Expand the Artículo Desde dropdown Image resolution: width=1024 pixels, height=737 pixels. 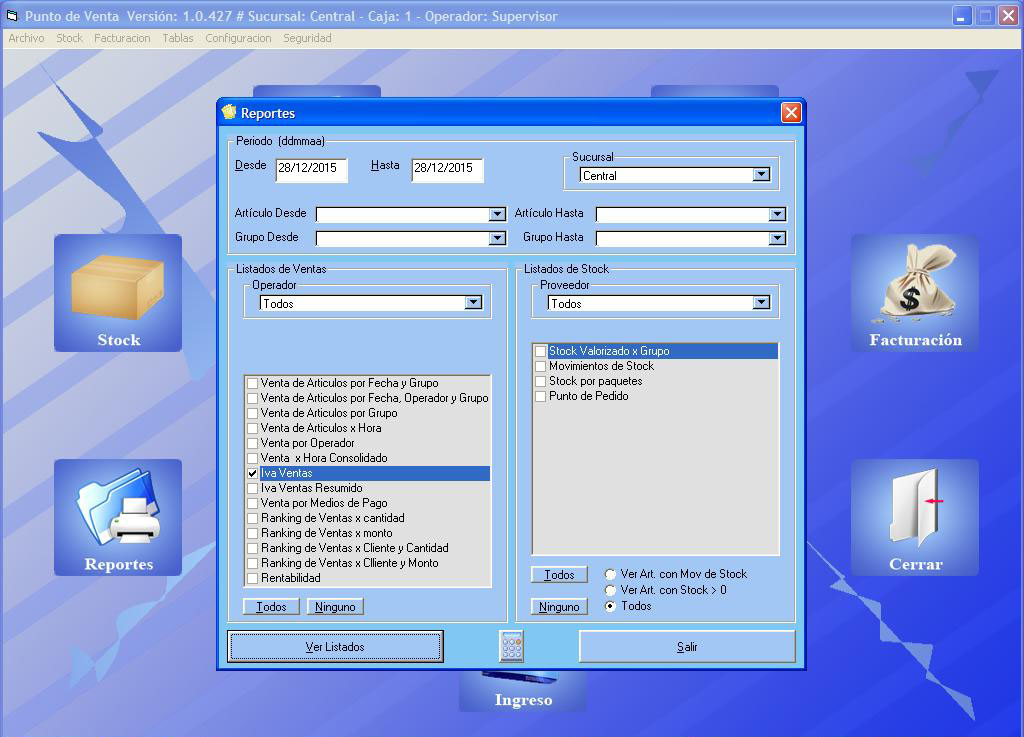pyautogui.click(x=497, y=214)
